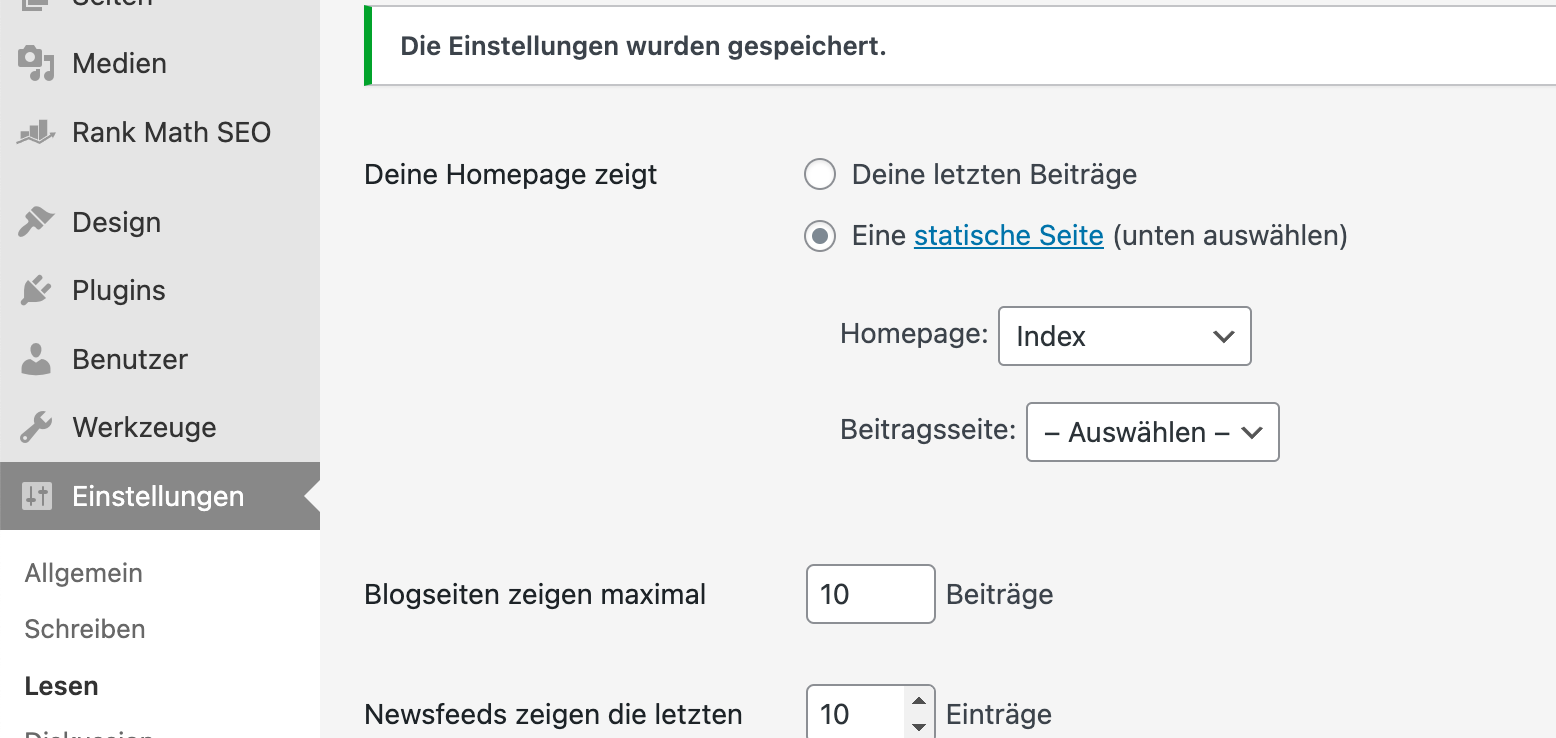Increase Newsfeeds entries with up arrow

918,700
